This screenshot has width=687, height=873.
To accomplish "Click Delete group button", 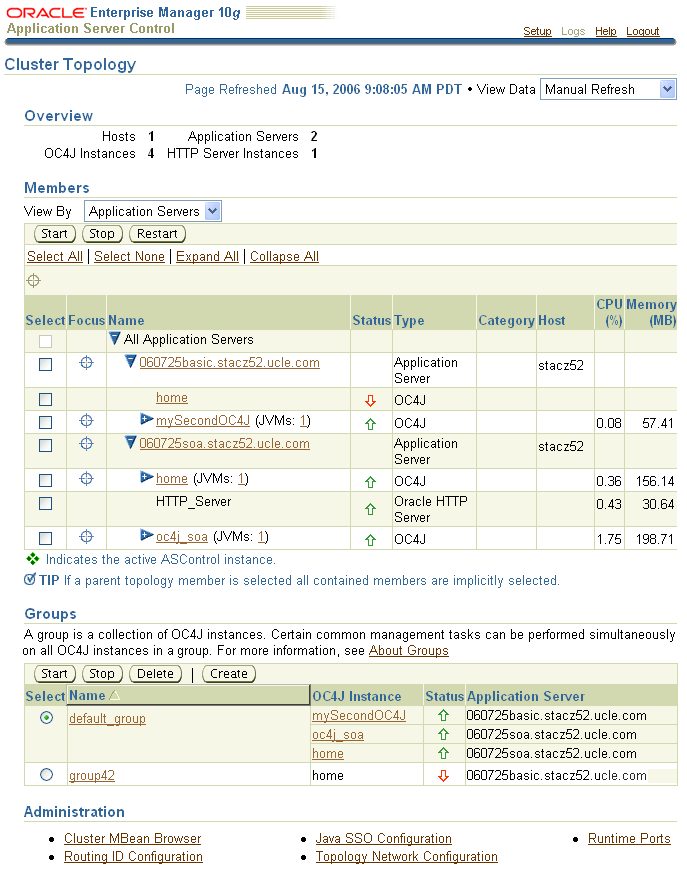I will click(155, 674).
